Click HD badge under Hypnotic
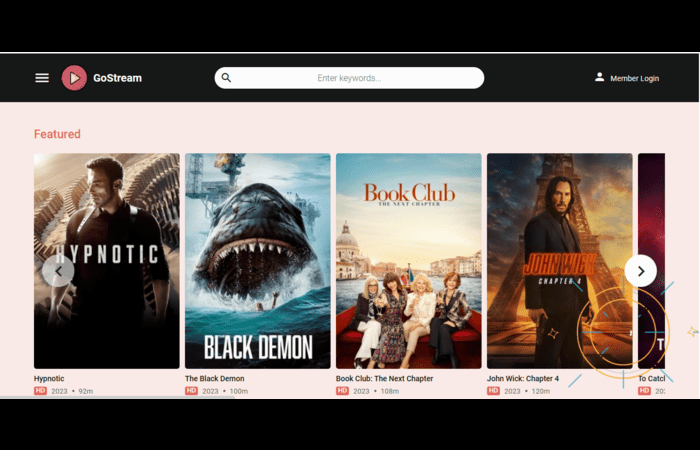700x450 pixels. tap(40, 391)
